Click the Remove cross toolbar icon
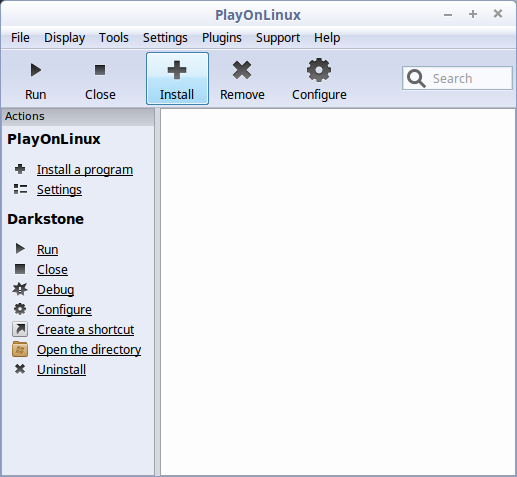The width and height of the screenshot is (517, 477). pos(242,70)
